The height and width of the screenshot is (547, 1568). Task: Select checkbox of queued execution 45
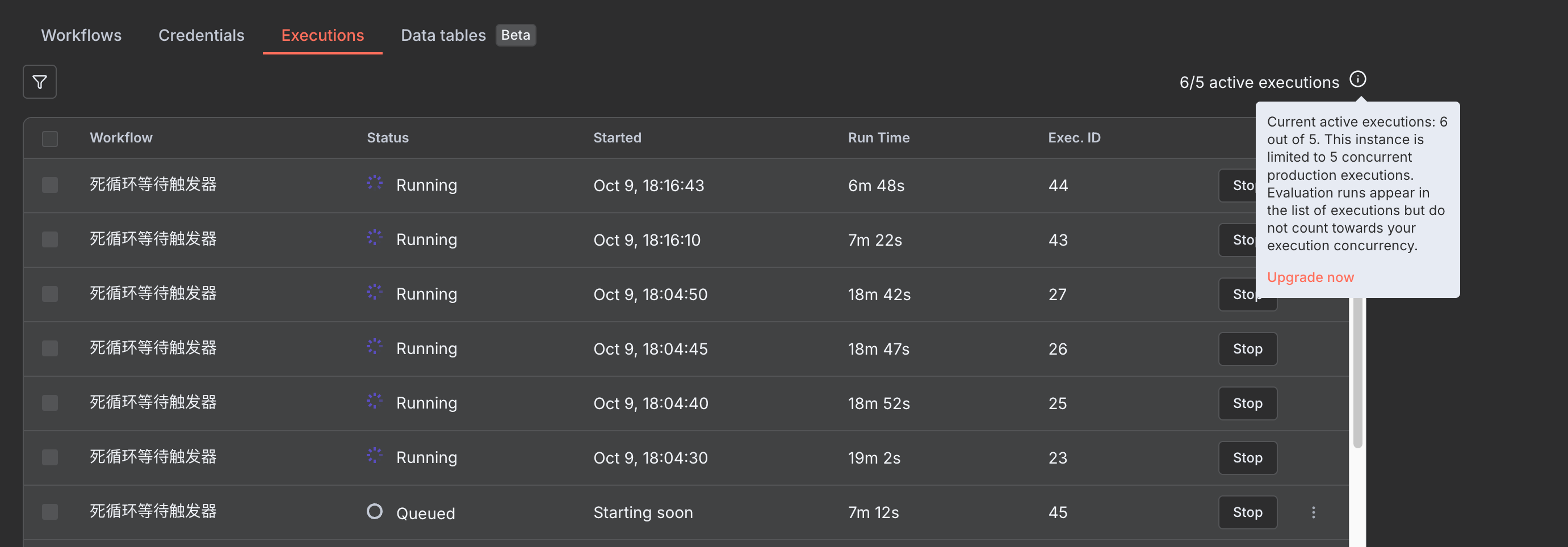click(x=50, y=512)
